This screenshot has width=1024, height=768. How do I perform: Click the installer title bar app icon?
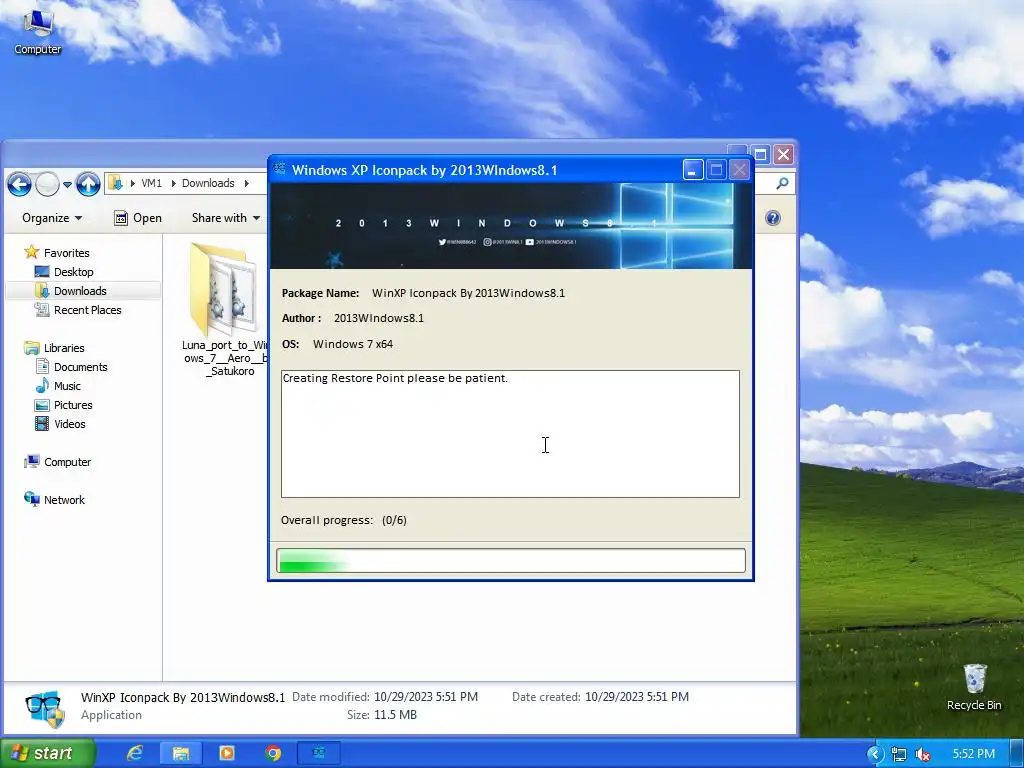[x=280, y=169]
